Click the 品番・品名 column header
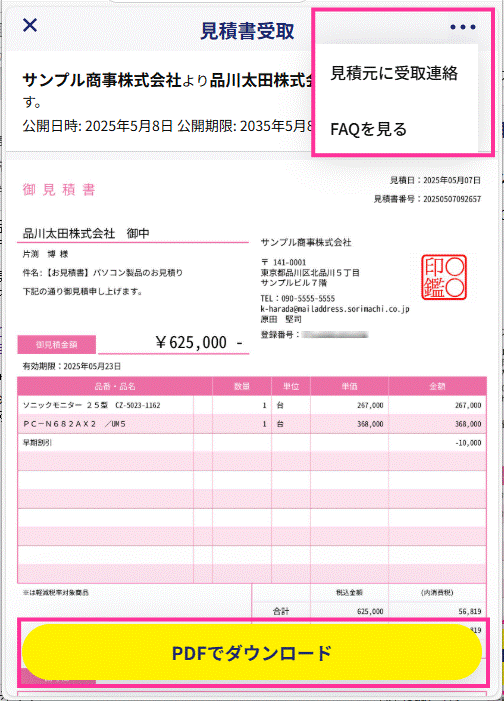Viewport: 504px width, 701px height. [115, 386]
